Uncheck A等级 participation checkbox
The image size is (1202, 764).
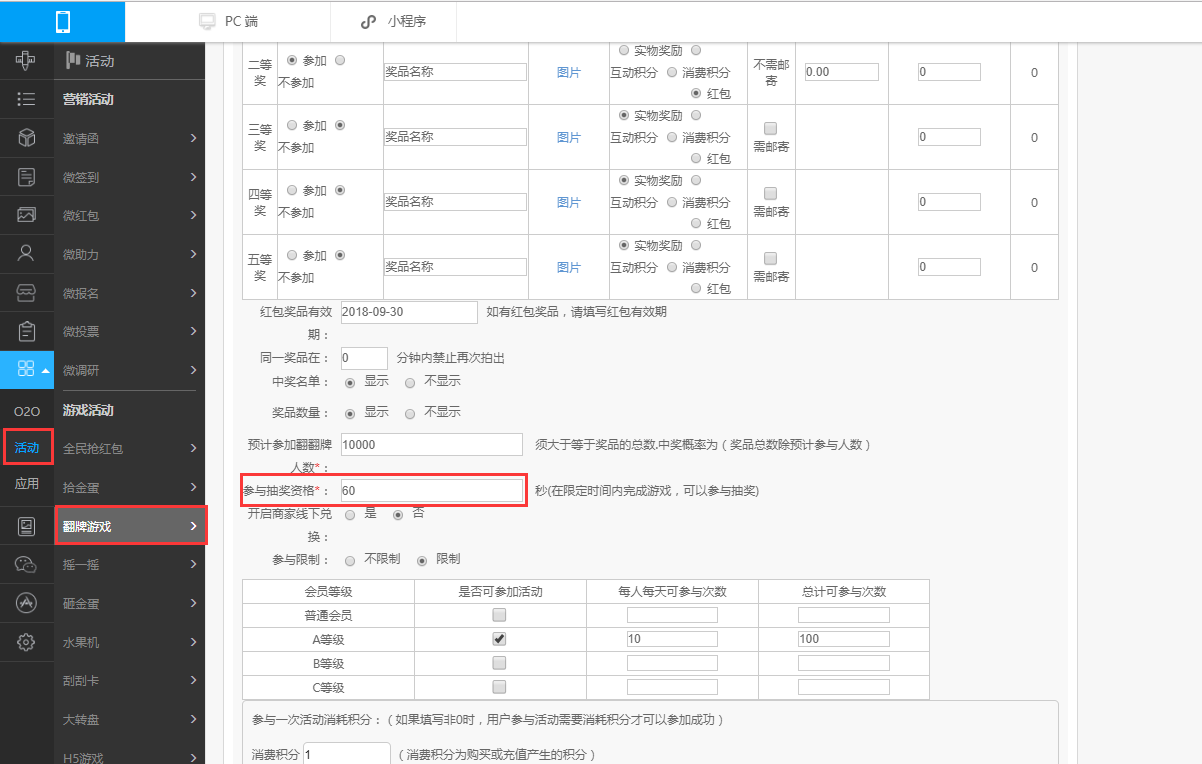[x=499, y=638]
